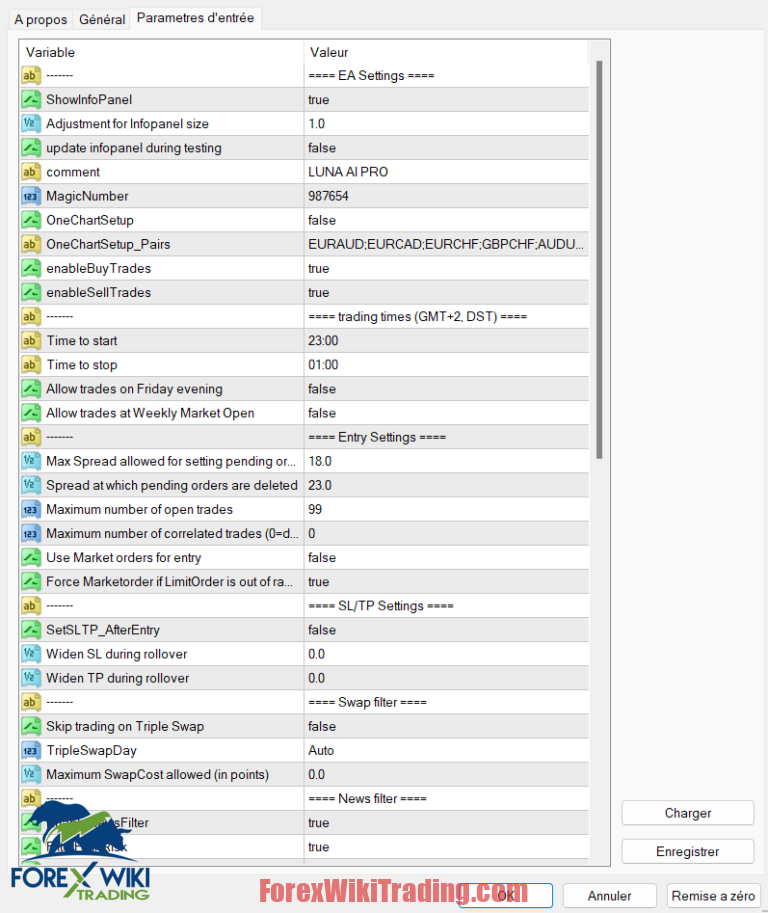Select the spread deletion value 23.0
Viewport: 768px width, 913px height.
tap(447, 485)
